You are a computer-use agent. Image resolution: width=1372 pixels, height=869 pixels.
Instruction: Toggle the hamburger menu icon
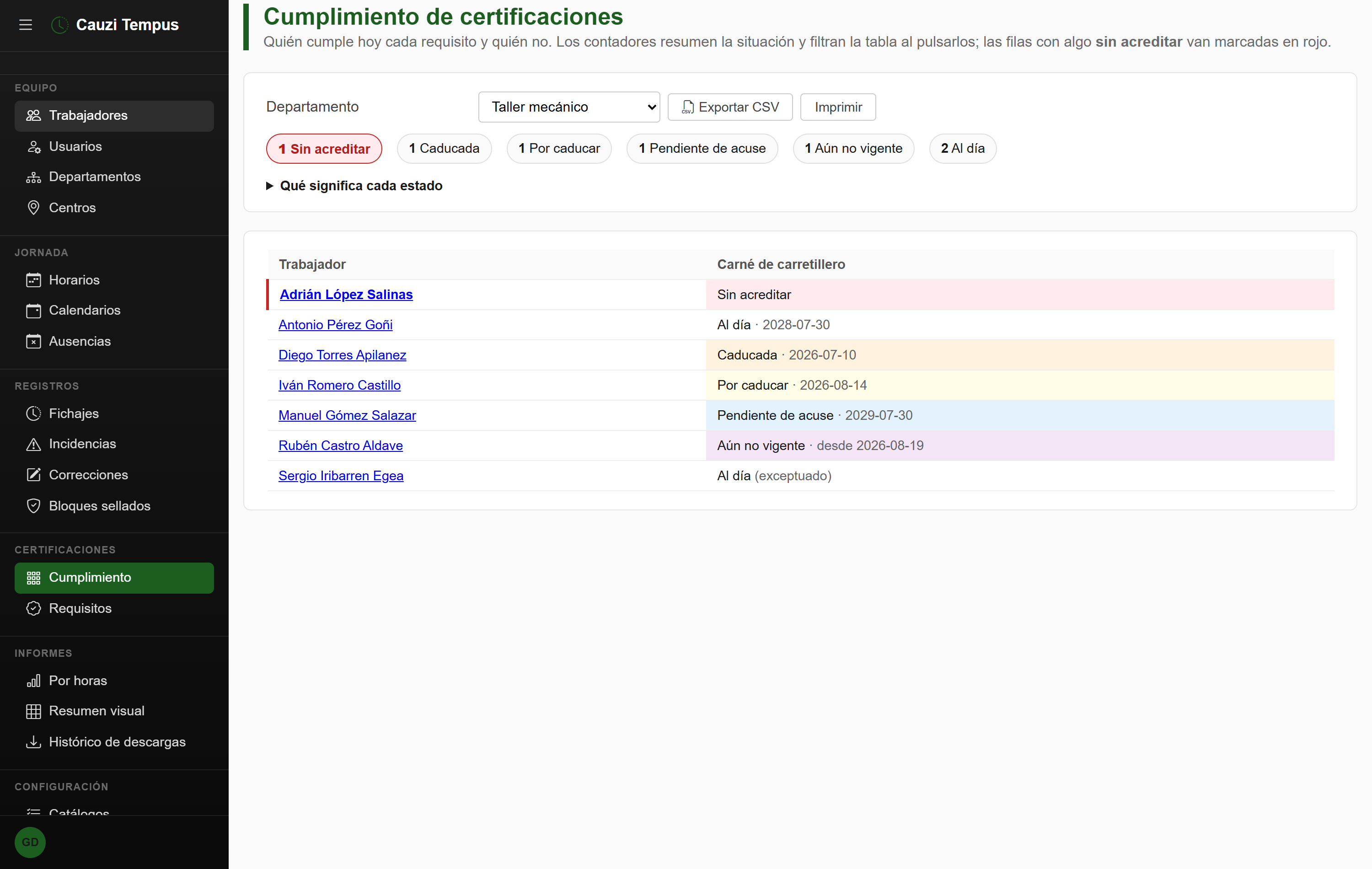click(26, 25)
